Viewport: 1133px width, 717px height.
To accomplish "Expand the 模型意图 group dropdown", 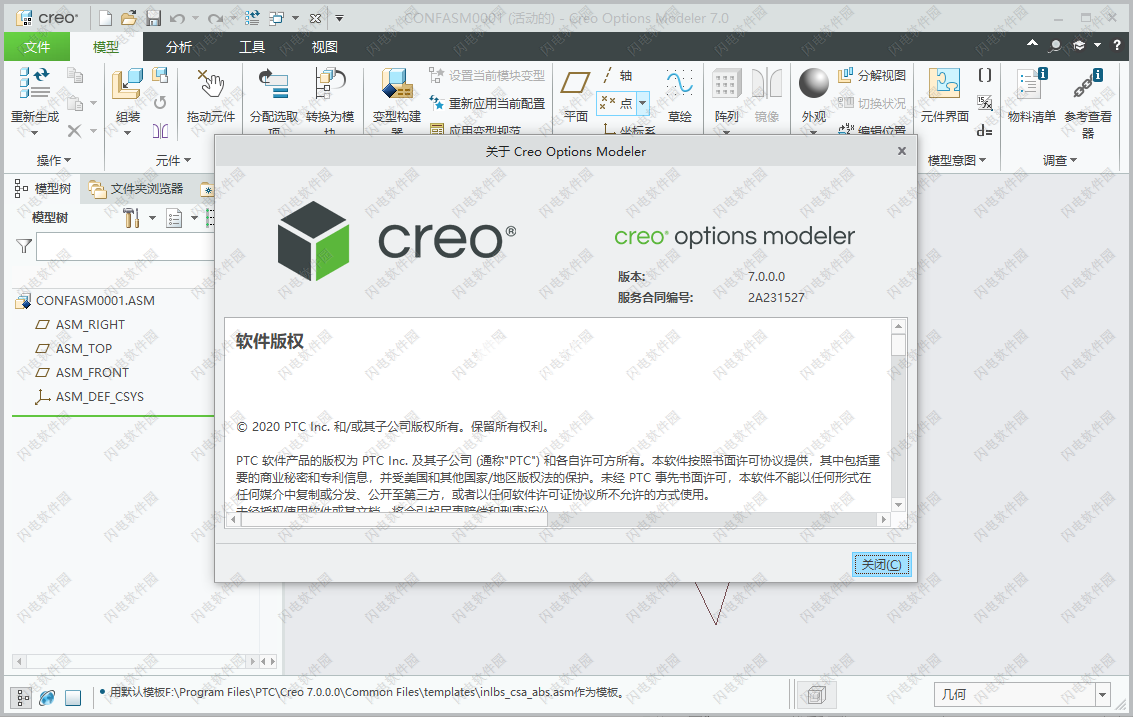I will pyautogui.click(x=957, y=160).
